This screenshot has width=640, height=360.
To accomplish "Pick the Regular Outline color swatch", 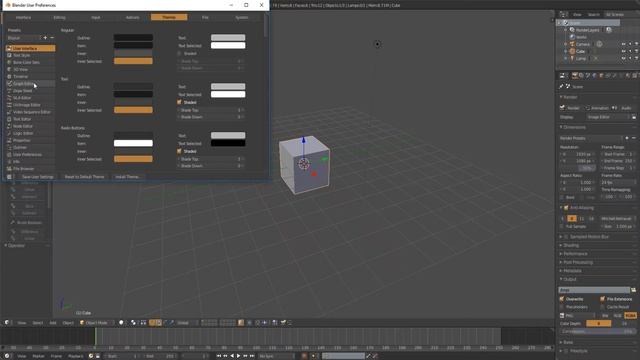I will tap(133, 38).
